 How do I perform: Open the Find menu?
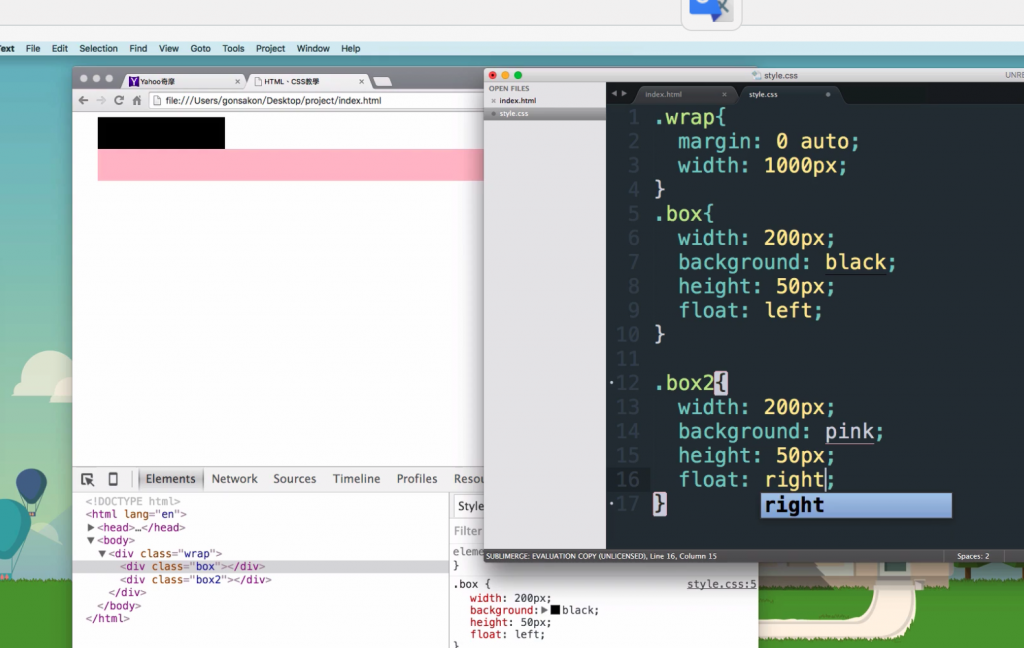point(138,48)
